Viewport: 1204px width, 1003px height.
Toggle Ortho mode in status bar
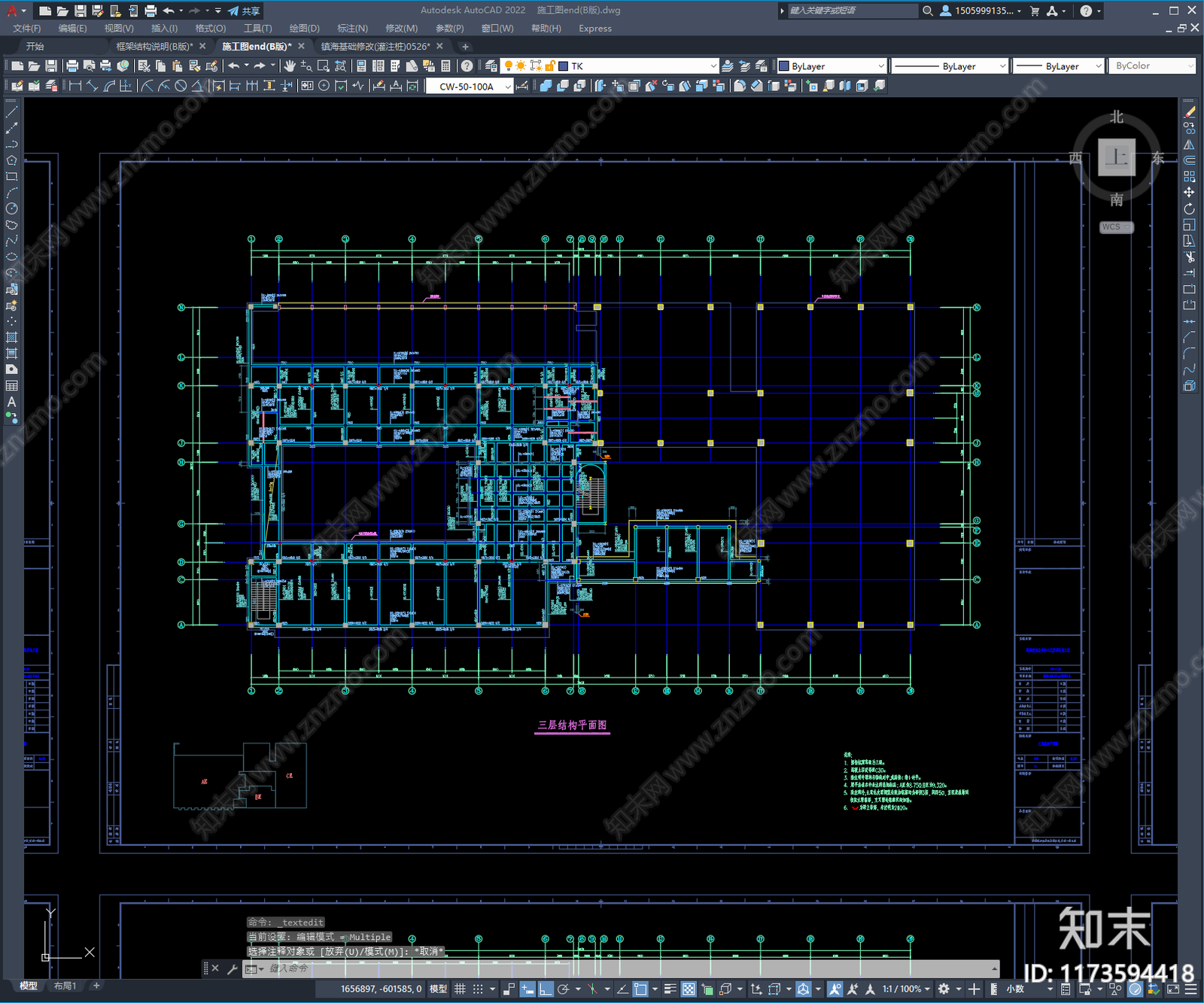[x=546, y=989]
